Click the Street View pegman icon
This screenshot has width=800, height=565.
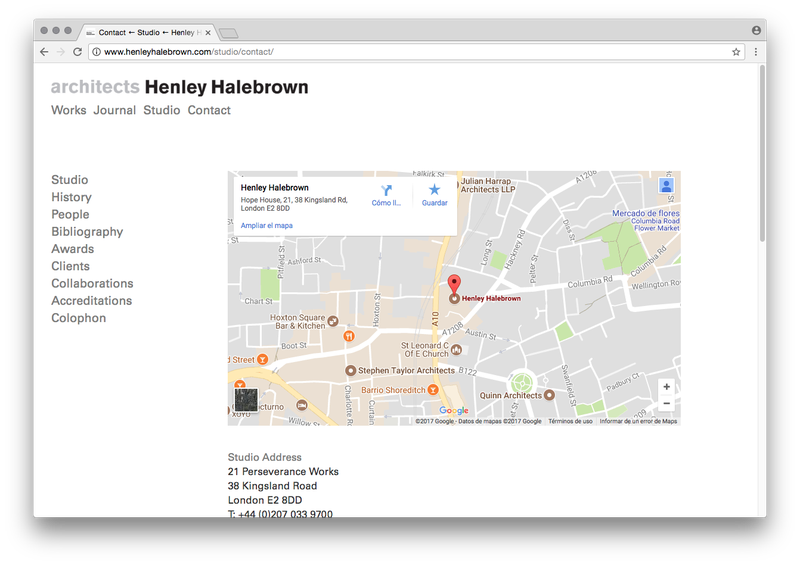pyautogui.click(x=666, y=185)
